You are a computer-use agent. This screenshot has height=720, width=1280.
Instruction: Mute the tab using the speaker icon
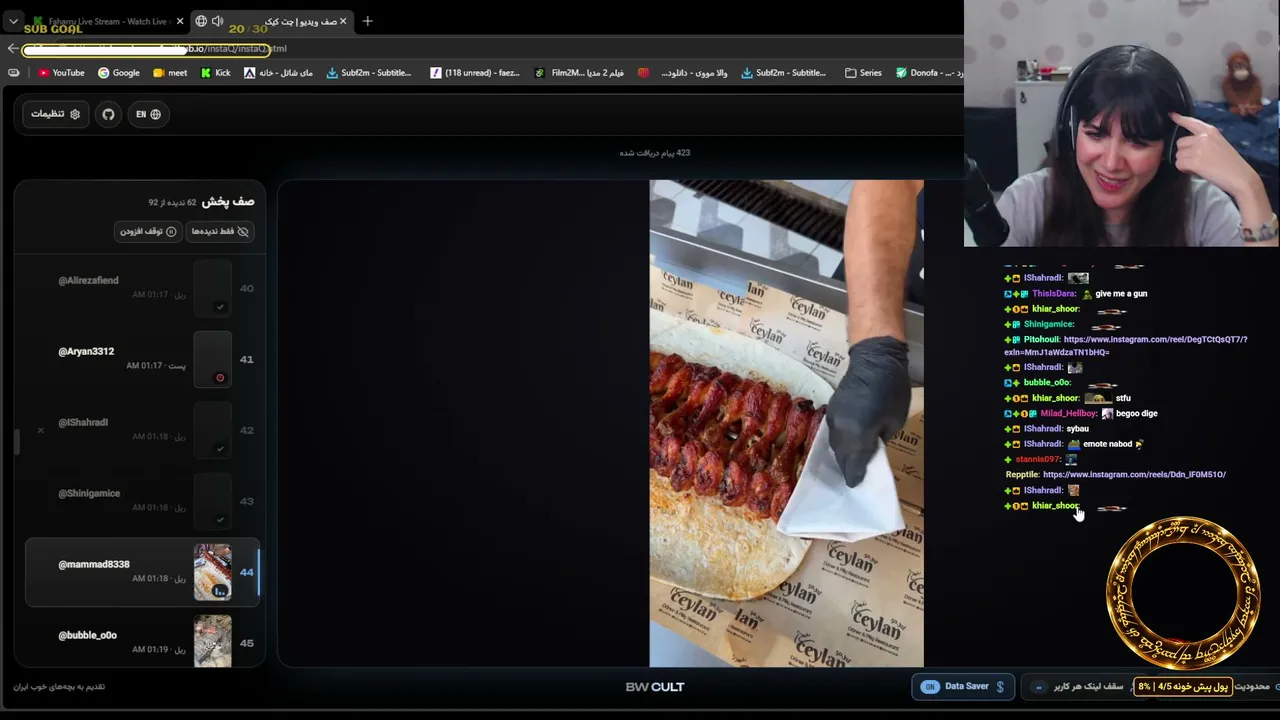click(218, 21)
